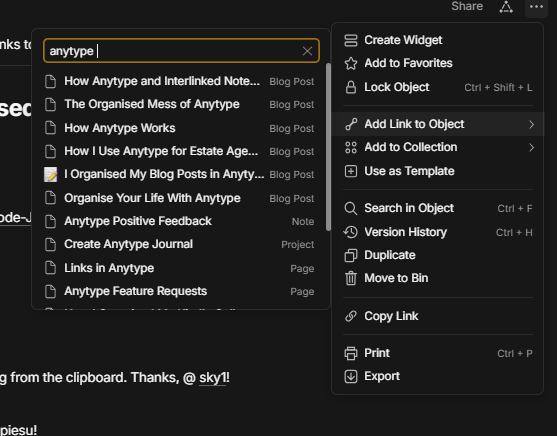Select Anytype Feature Requests page result

pyautogui.click(x=180, y=291)
